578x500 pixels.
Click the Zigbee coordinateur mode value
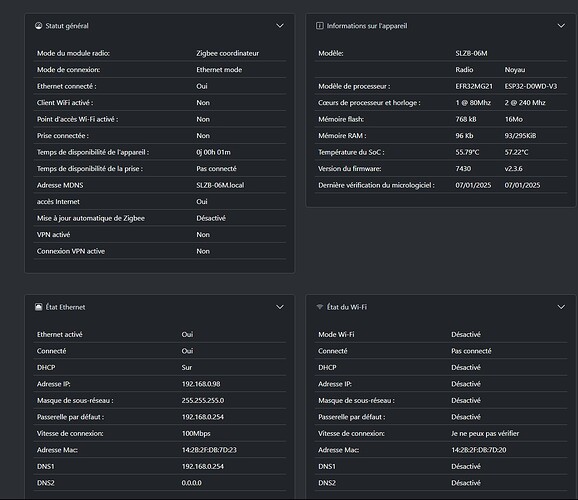(227, 53)
